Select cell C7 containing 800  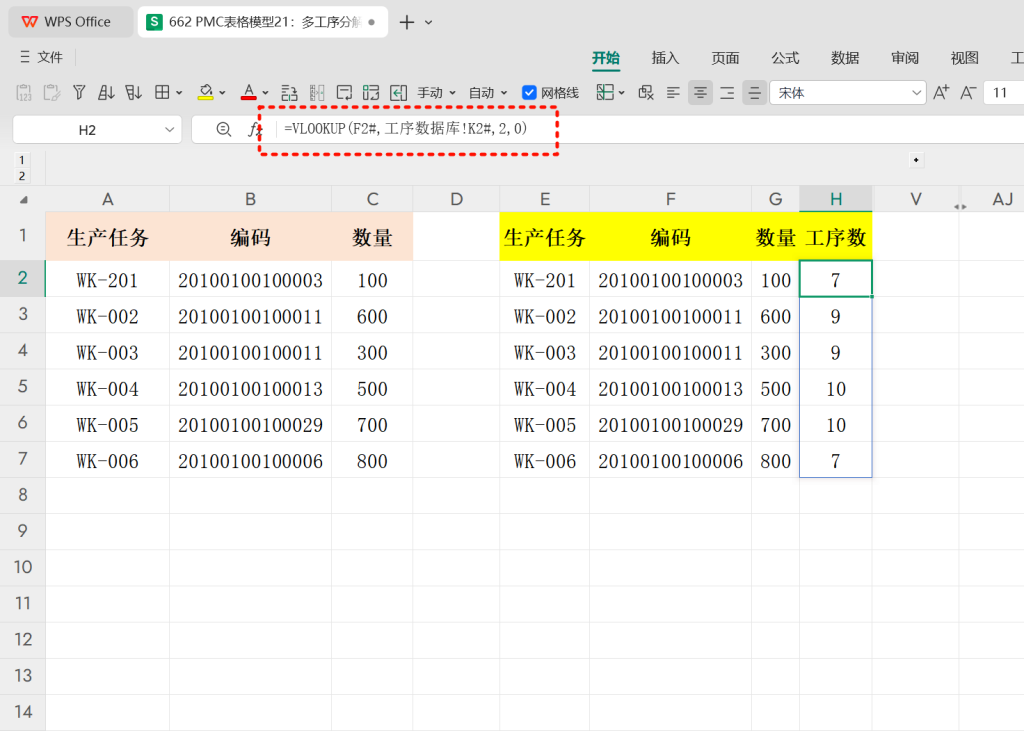[x=372, y=461]
